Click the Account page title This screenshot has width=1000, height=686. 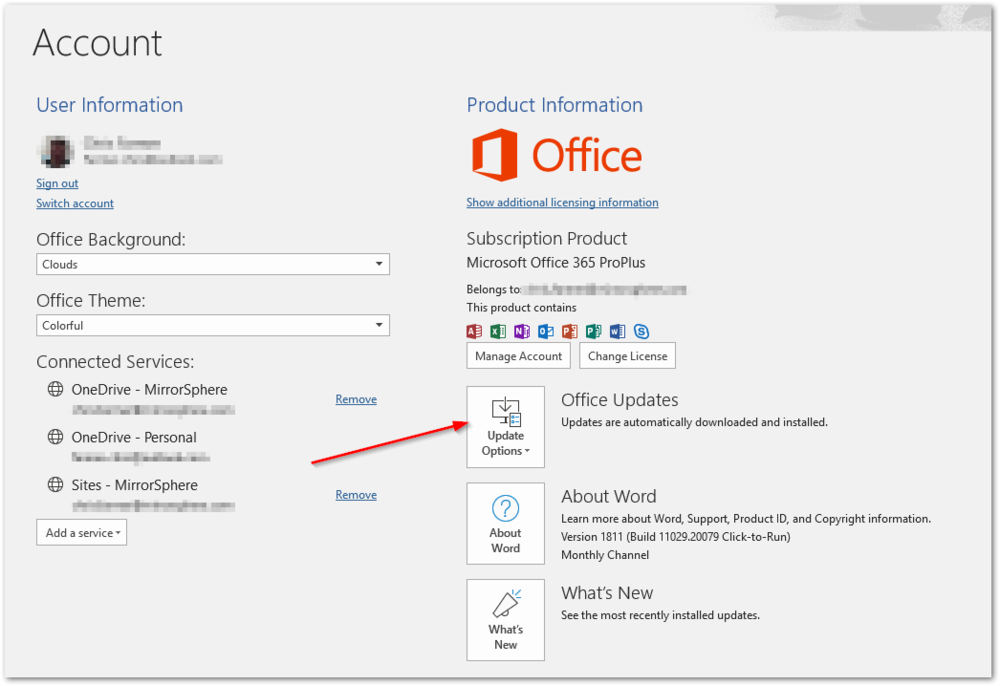(97, 43)
